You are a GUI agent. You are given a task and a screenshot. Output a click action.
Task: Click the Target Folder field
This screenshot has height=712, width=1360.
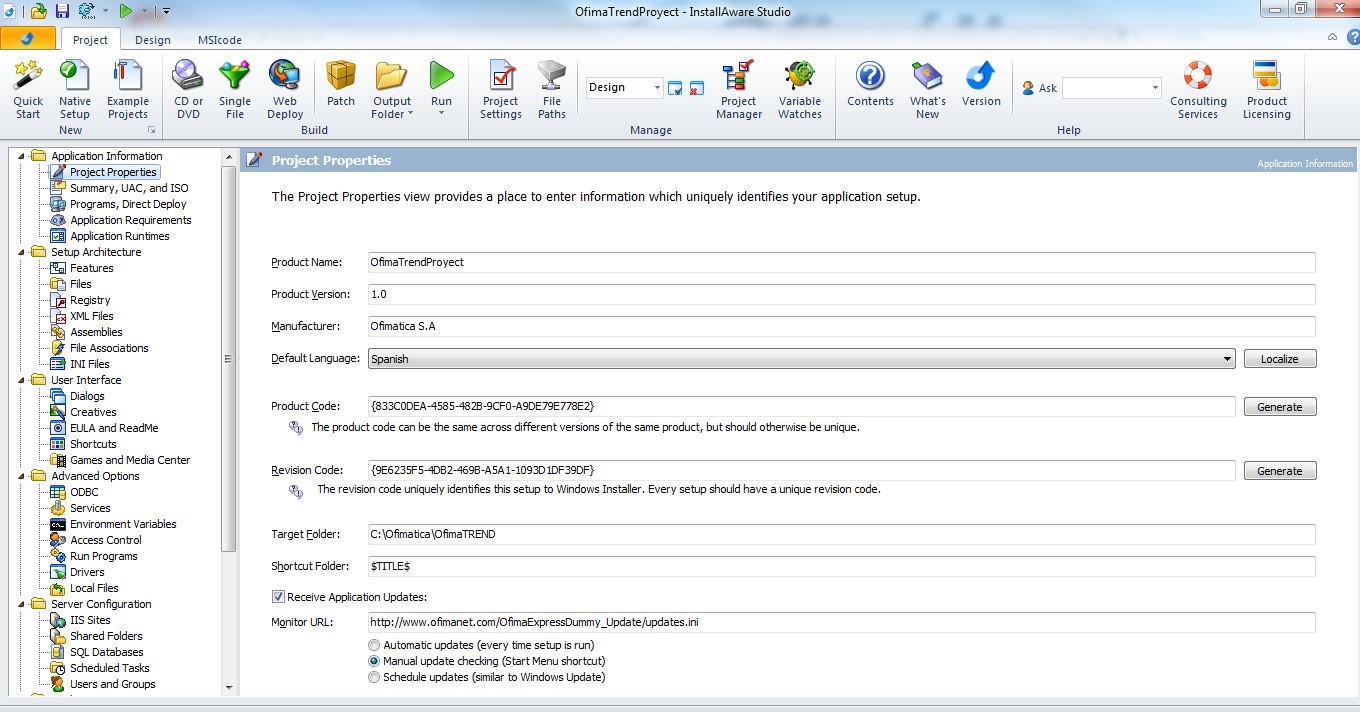point(842,534)
